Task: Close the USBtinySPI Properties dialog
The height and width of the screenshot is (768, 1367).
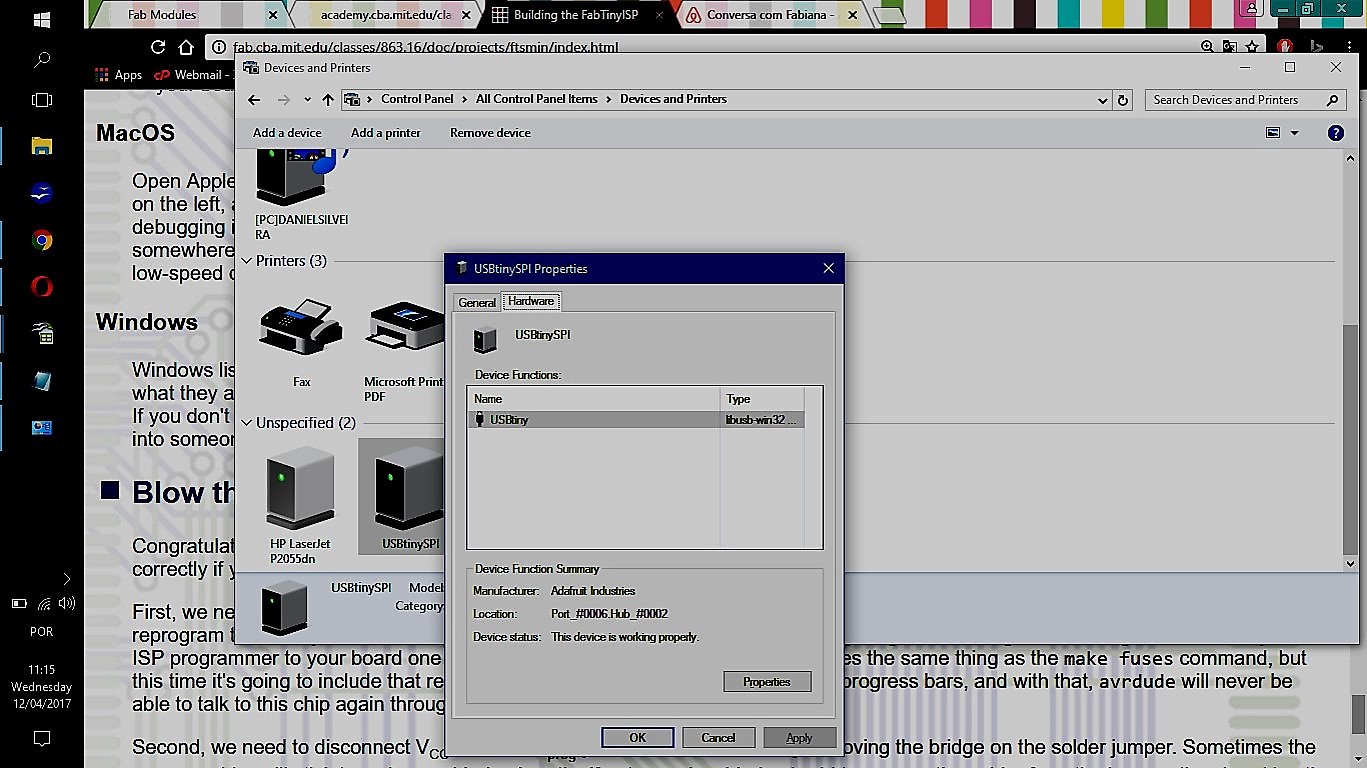Action: click(828, 268)
